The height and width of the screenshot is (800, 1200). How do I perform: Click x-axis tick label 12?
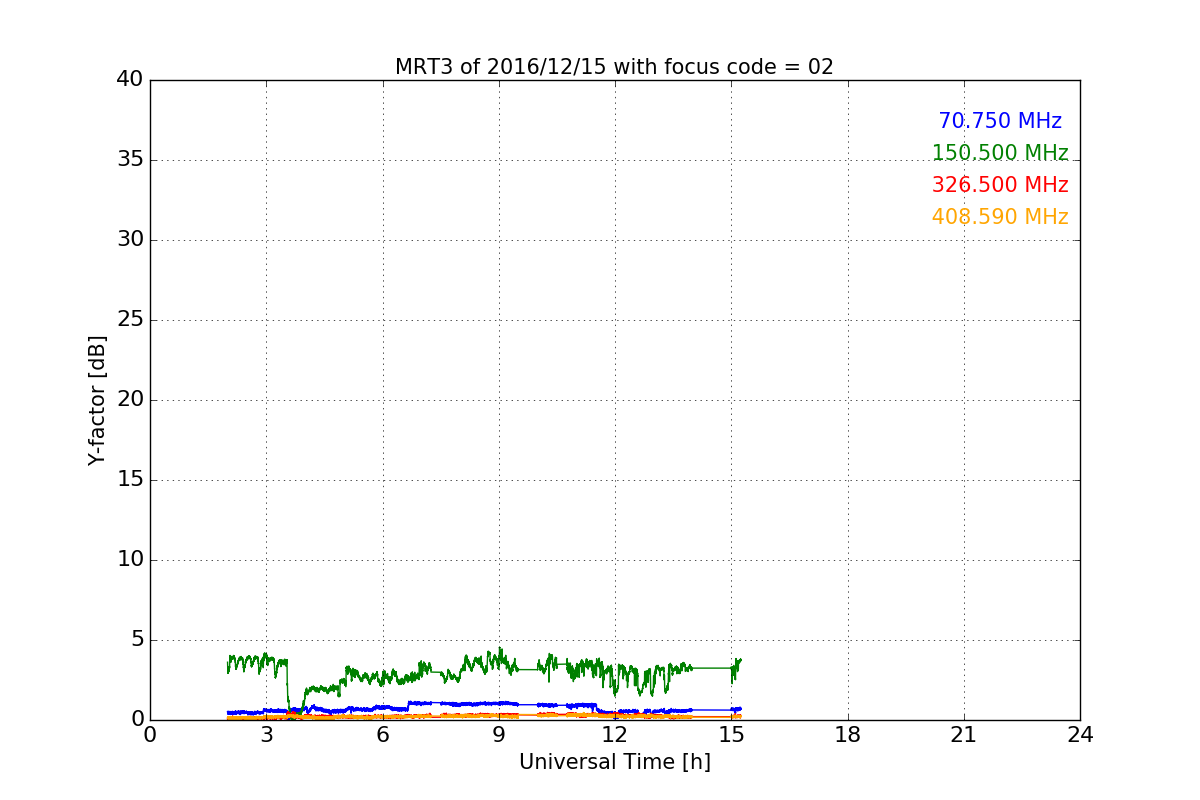click(615, 735)
